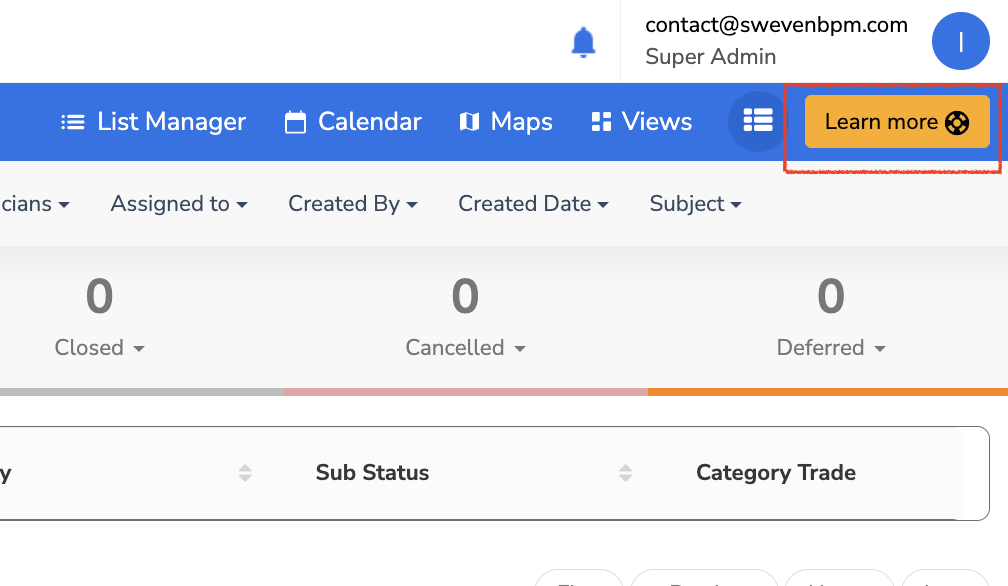This screenshot has width=1008, height=586.
Task: Open the Created By filter dropdown
Action: pos(352,204)
